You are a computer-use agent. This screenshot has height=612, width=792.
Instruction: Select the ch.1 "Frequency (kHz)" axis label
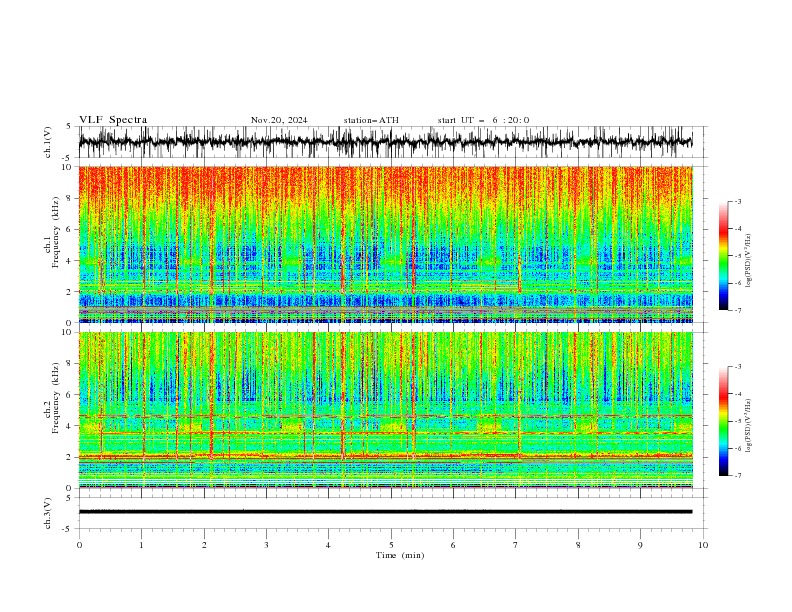(56, 232)
